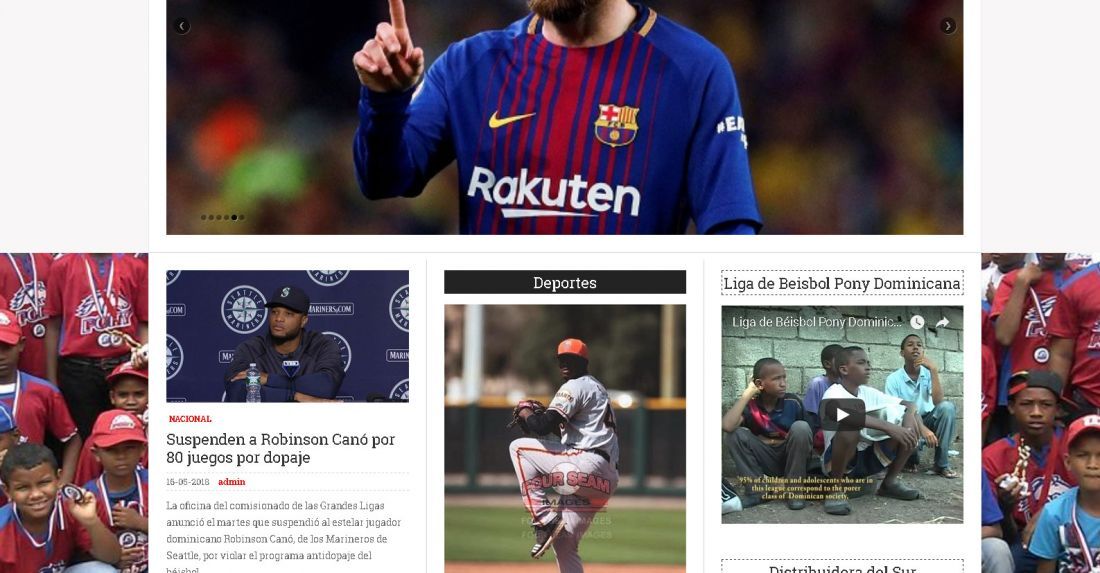
Task: Click the Deportes section header
Action: (565, 282)
